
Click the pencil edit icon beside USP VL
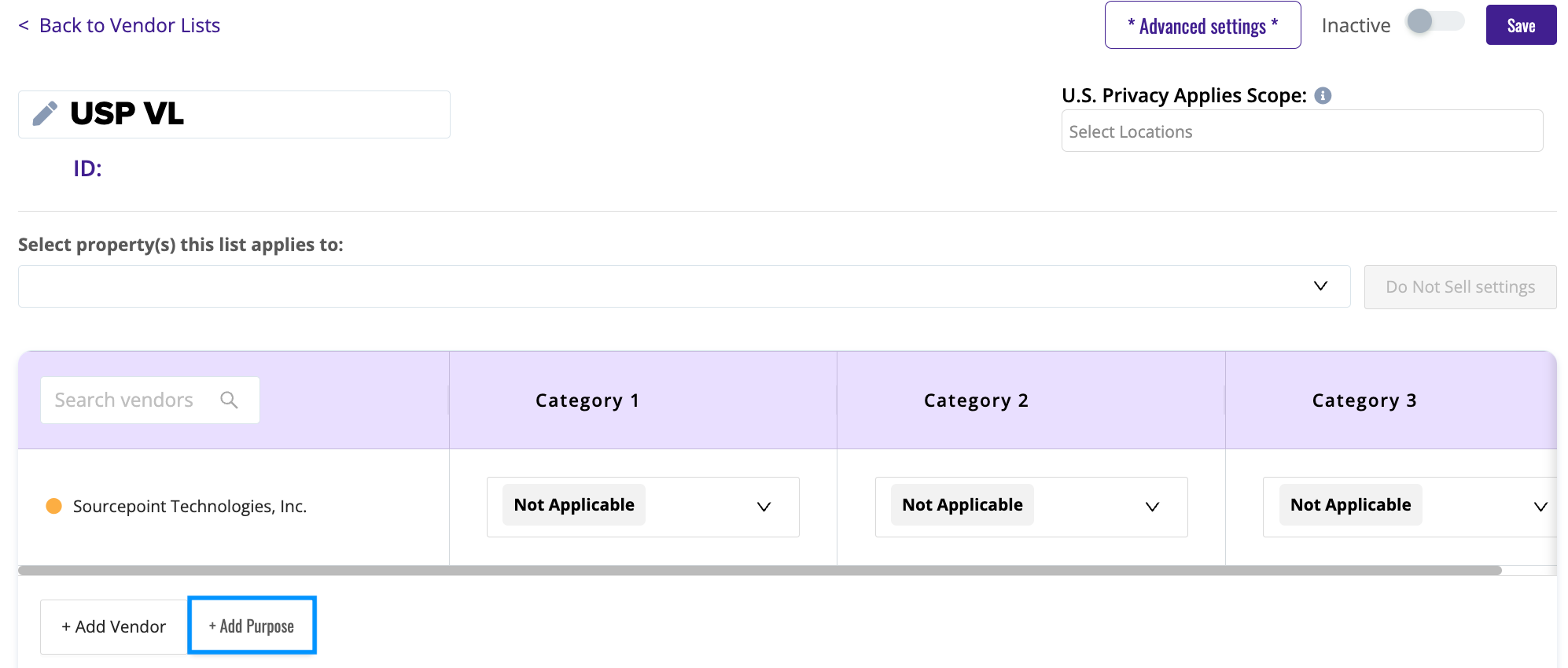point(45,113)
